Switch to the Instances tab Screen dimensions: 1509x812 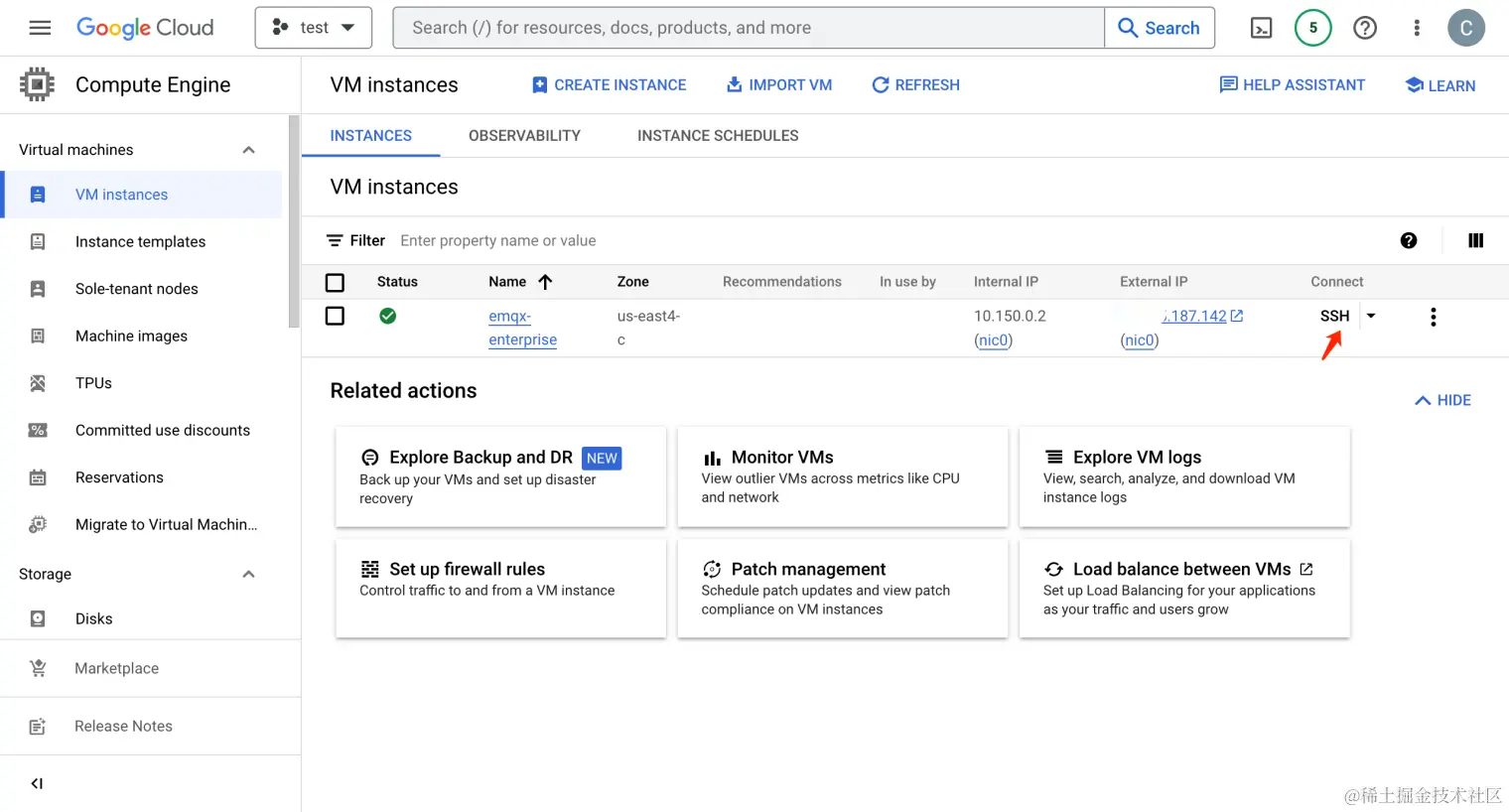pyautogui.click(x=370, y=136)
